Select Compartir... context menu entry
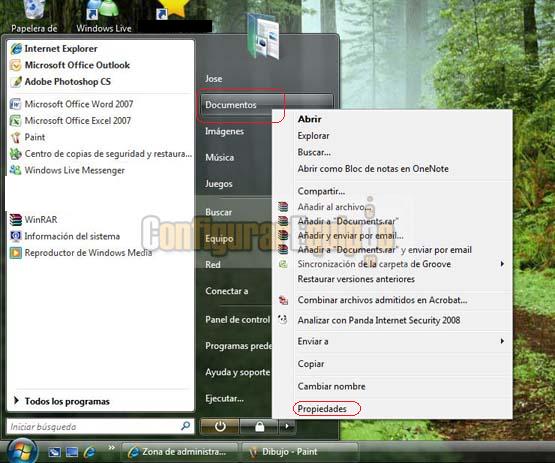Image resolution: width=555 pixels, height=463 pixels. 321,191
